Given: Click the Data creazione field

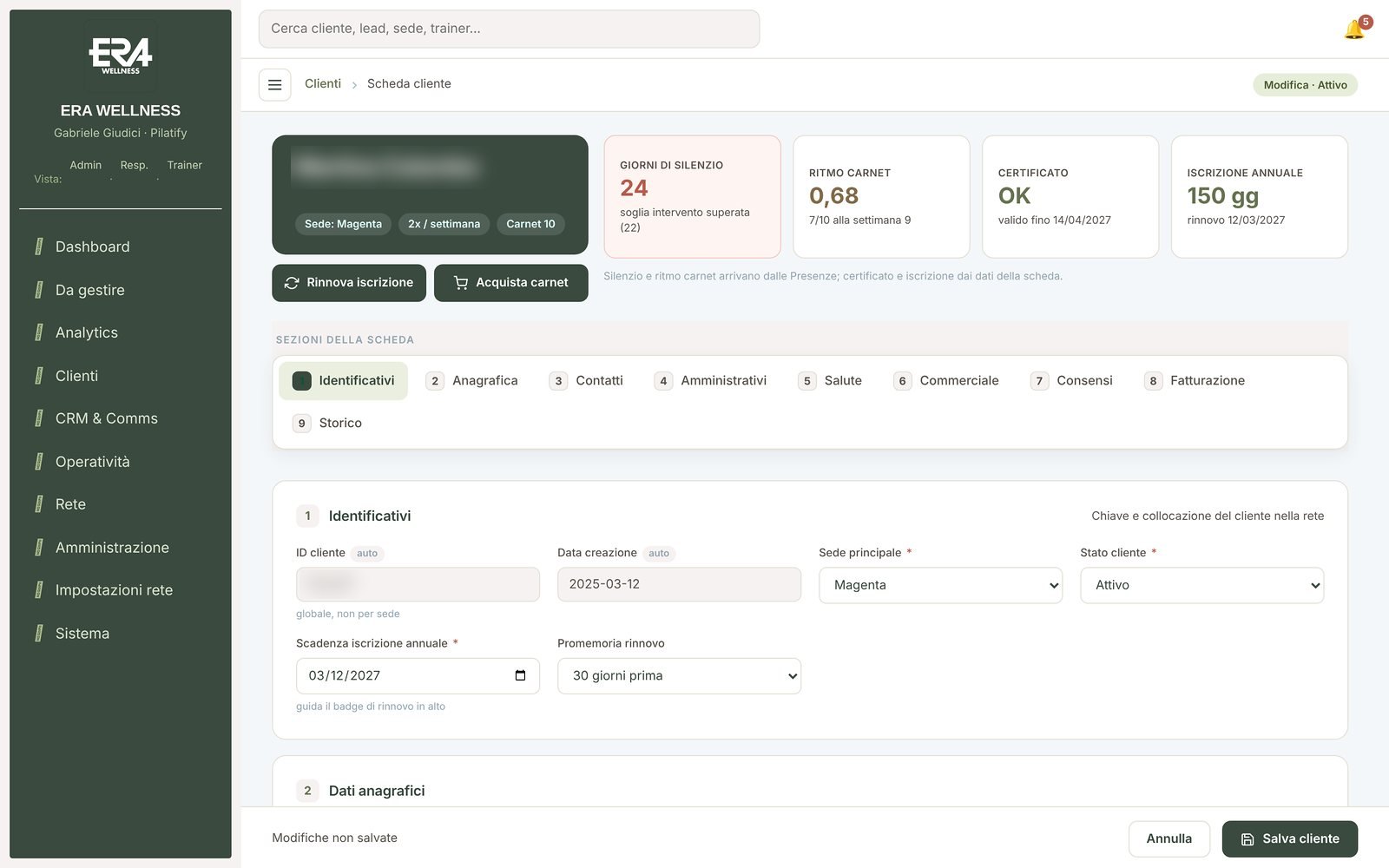Looking at the screenshot, I should [x=679, y=584].
